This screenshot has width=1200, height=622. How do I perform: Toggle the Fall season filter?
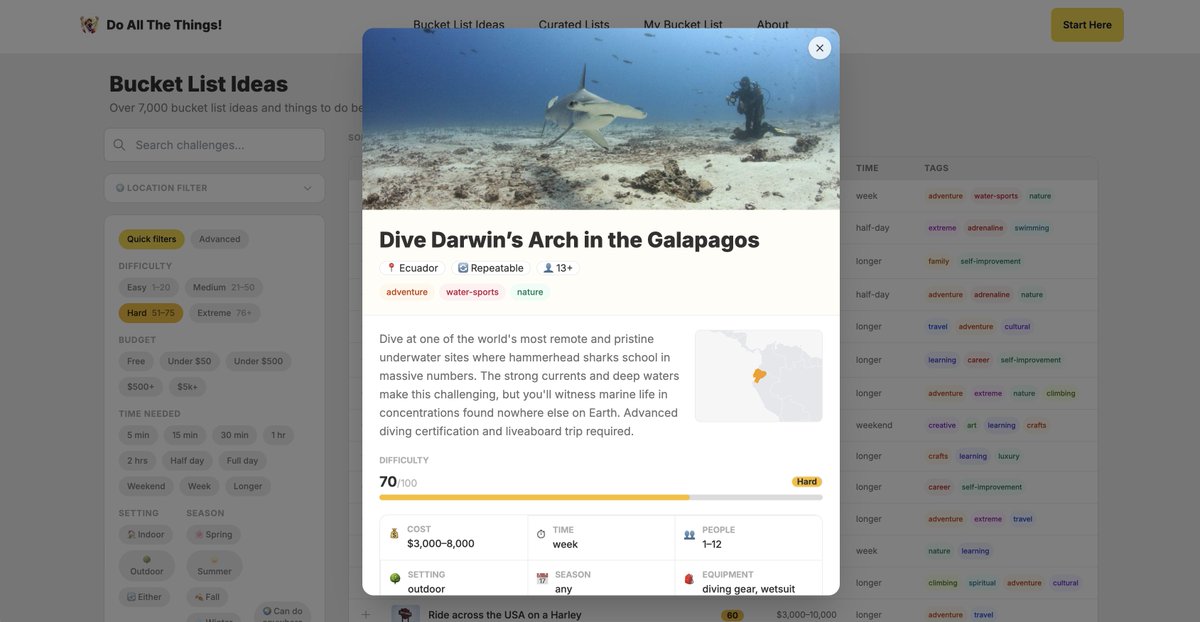(x=207, y=597)
